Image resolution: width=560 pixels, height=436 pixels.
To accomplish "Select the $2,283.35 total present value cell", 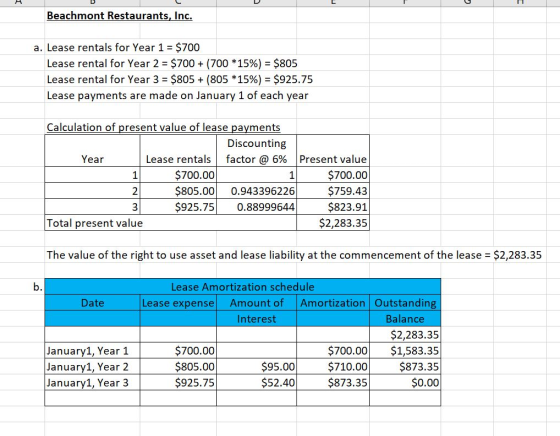I will click(333, 223).
